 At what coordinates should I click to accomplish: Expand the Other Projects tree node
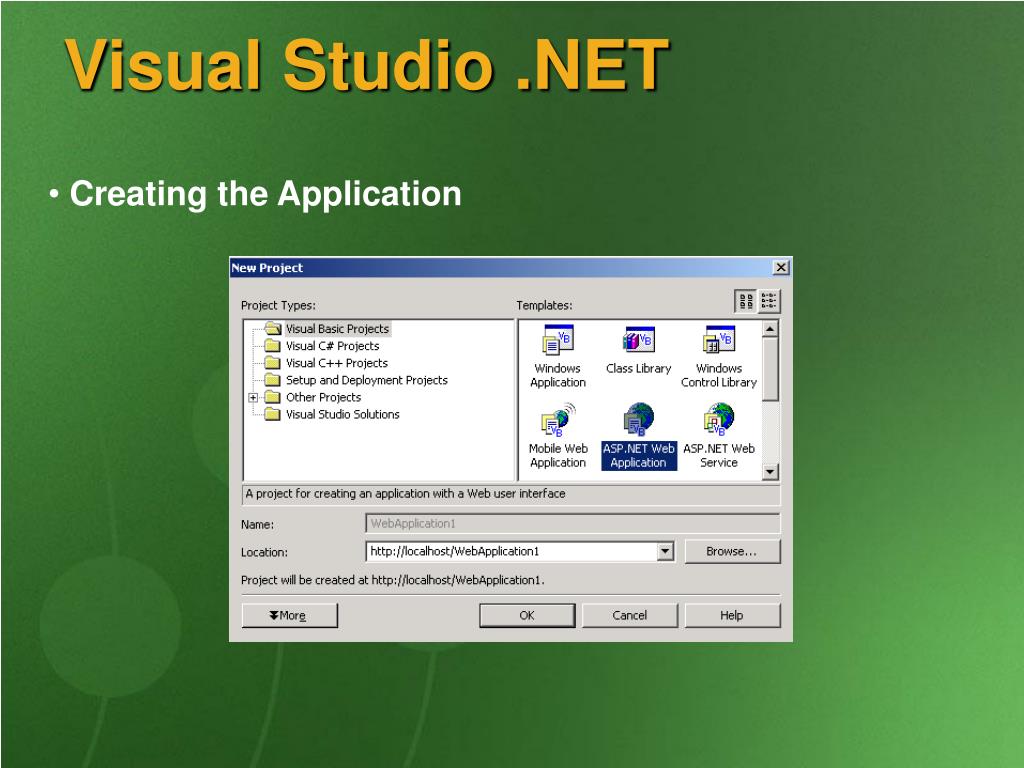click(253, 397)
